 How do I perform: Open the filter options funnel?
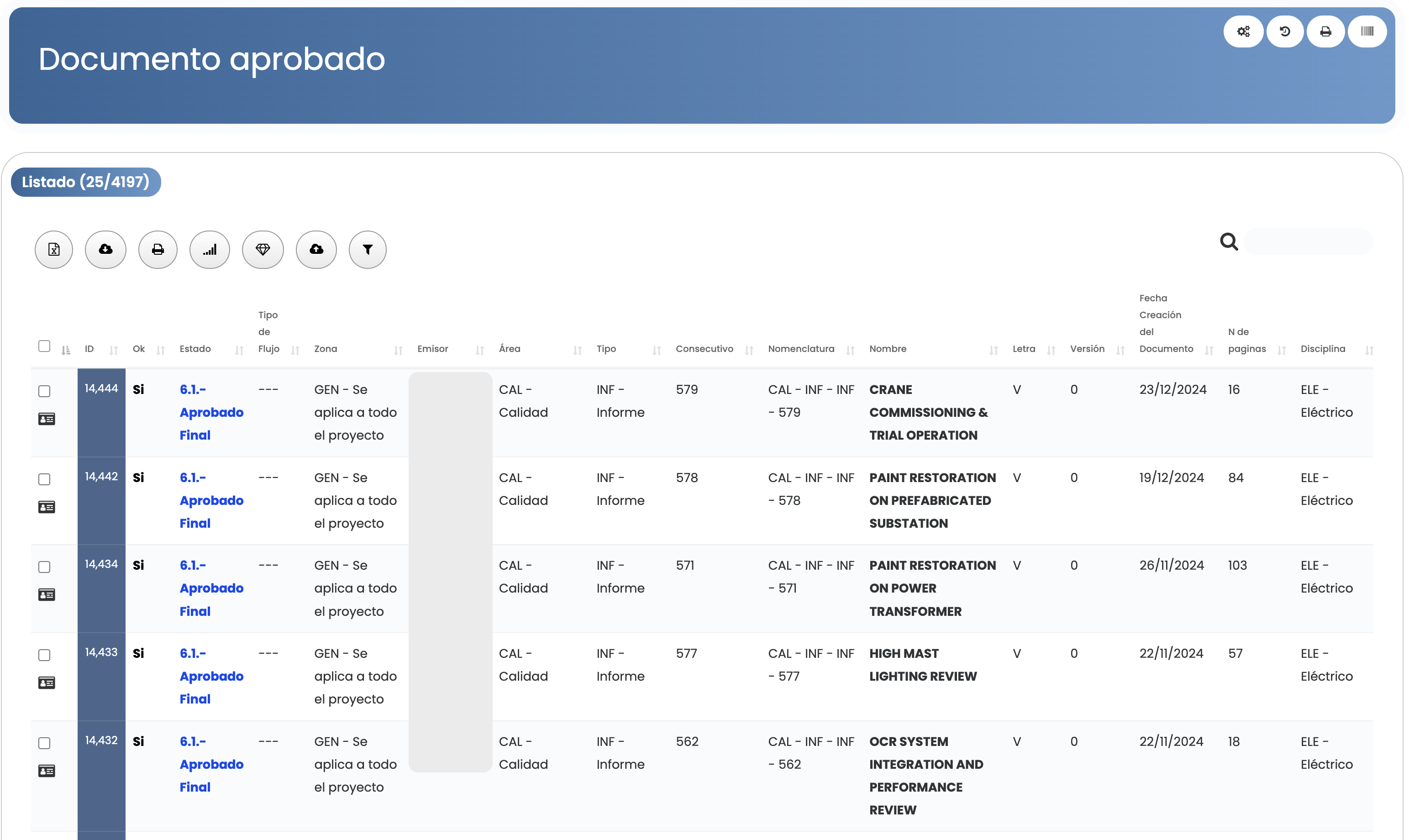tap(368, 249)
